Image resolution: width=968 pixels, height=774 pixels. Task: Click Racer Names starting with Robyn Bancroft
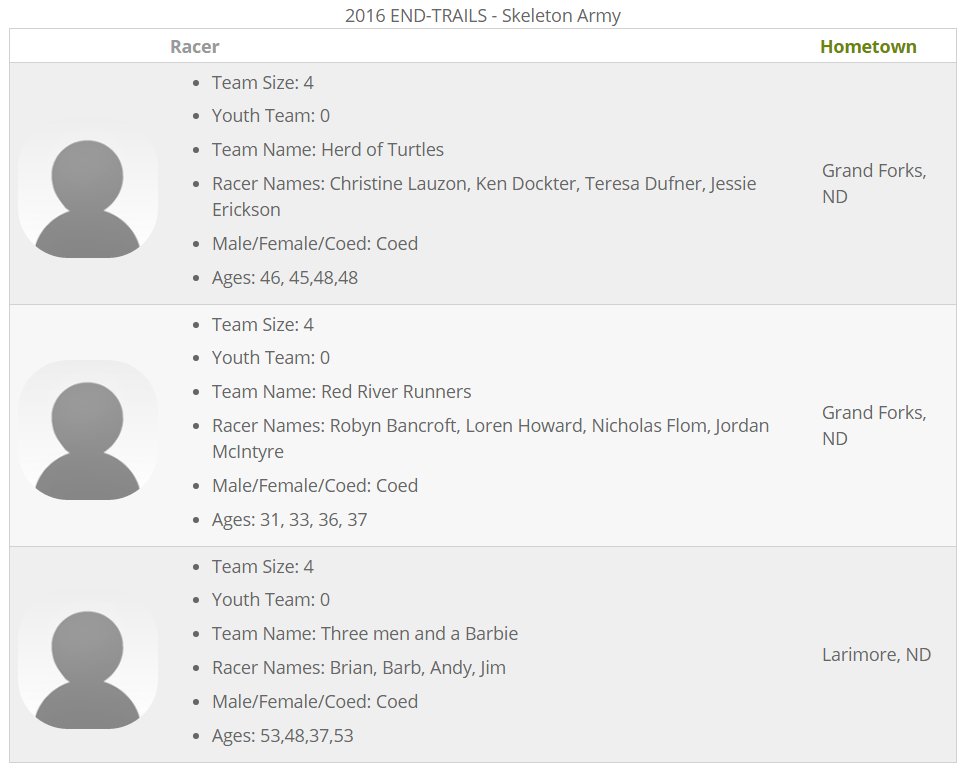pyautogui.click(x=490, y=438)
